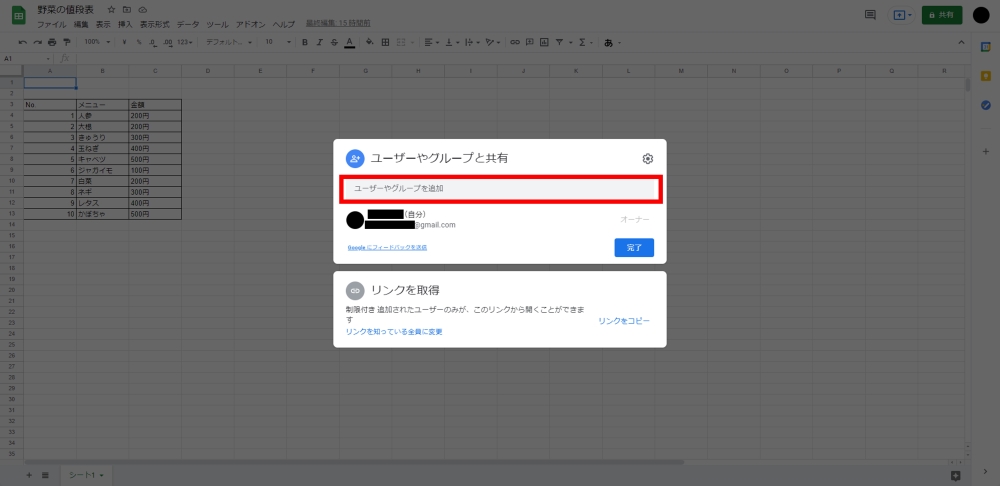Open Google Tasks side panel
The height and width of the screenshot is (486, 1000).
click(x=985, y=105)
